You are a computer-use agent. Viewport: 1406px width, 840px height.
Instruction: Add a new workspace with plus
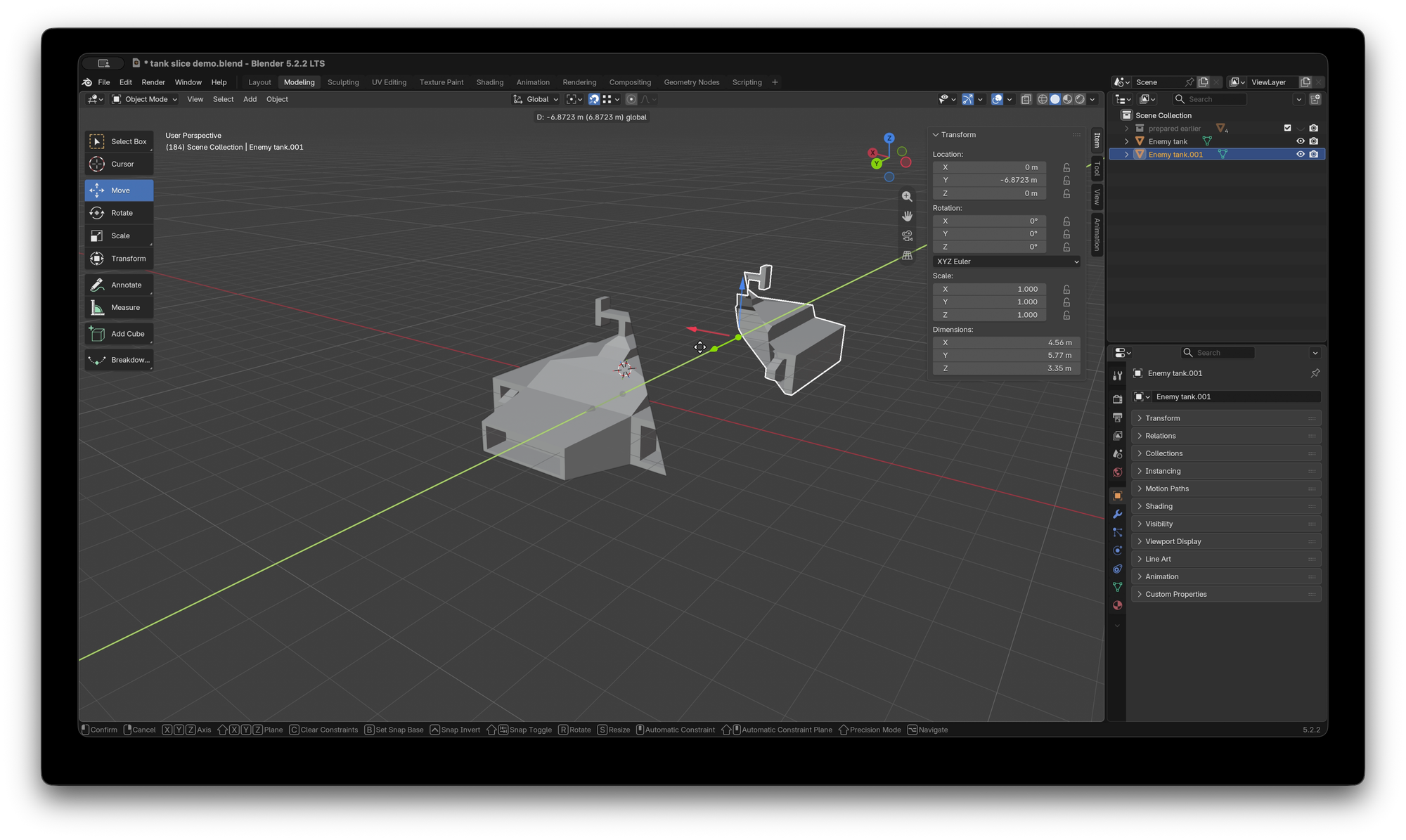click(775, 82)
